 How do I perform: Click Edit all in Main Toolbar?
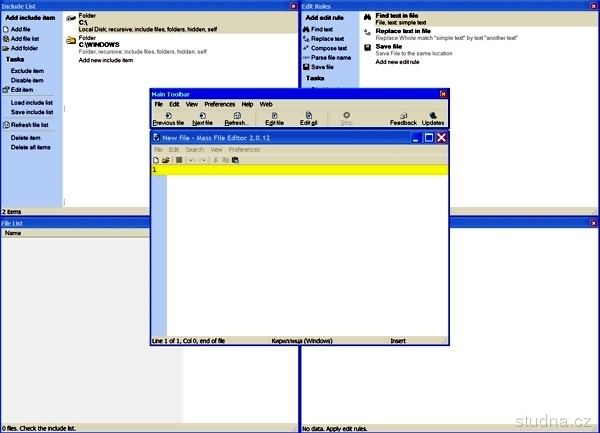pyautogui.click(x=308, y=119)
